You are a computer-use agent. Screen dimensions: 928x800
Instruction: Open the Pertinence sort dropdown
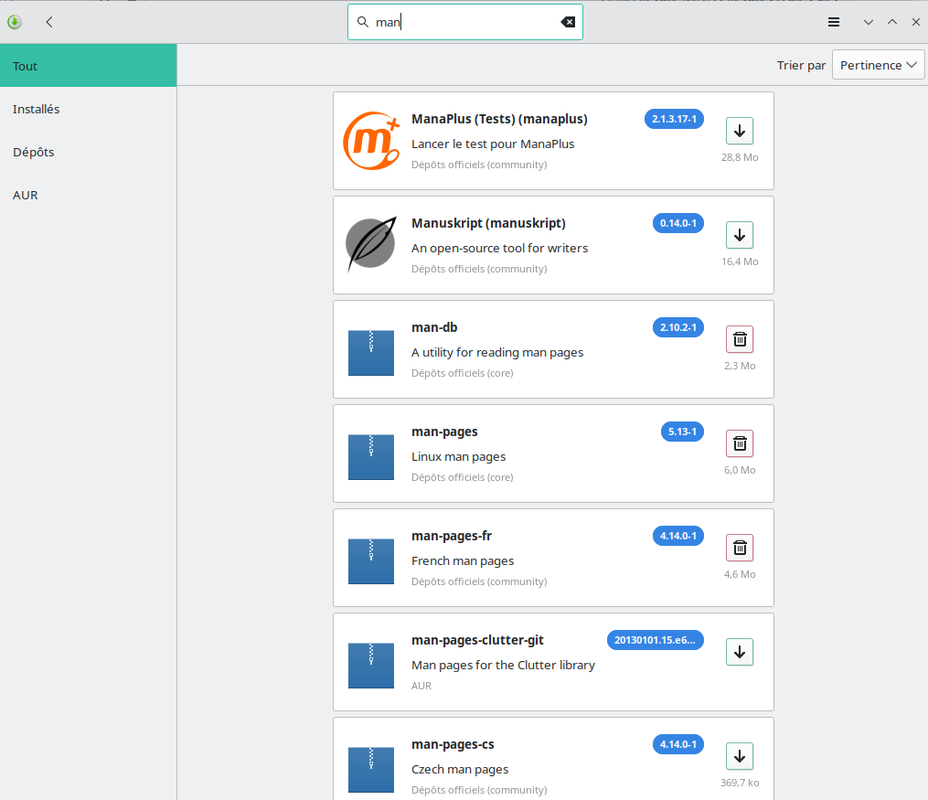pos(878,64)
